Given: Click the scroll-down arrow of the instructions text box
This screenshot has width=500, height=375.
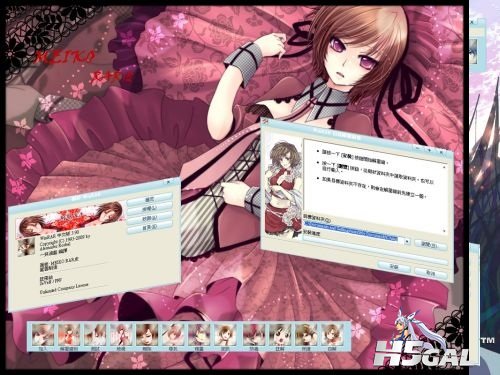Looking at the screenshot, I should click(x=444, y=230).
